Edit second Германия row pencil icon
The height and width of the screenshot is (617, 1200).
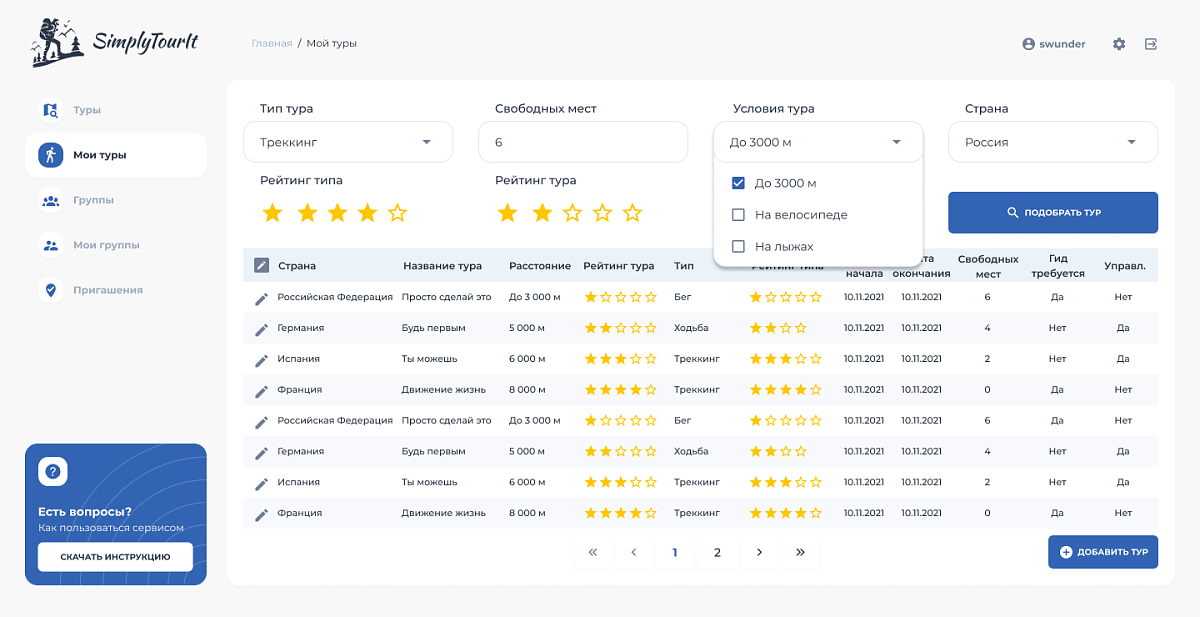[x=261, y=453]
